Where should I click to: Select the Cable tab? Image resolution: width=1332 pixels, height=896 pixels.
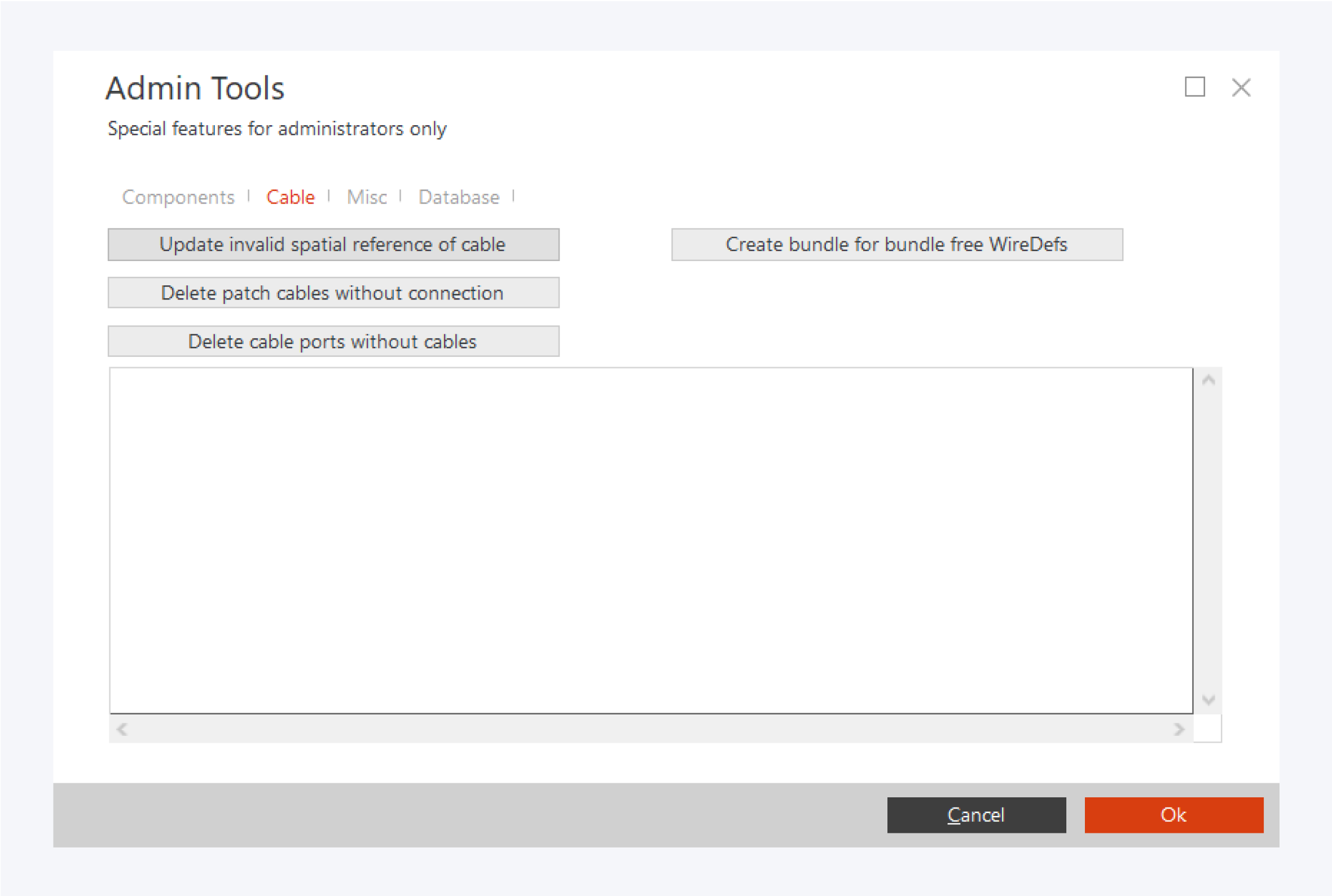point(291,197)
